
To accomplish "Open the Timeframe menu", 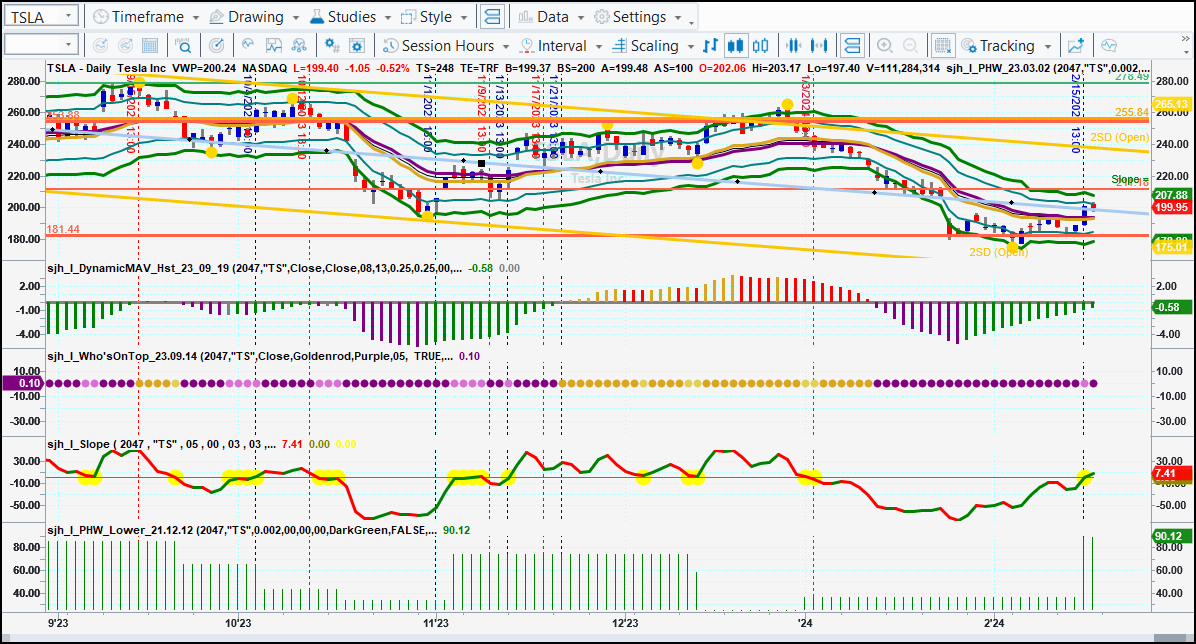I will [x=146, y=16].
